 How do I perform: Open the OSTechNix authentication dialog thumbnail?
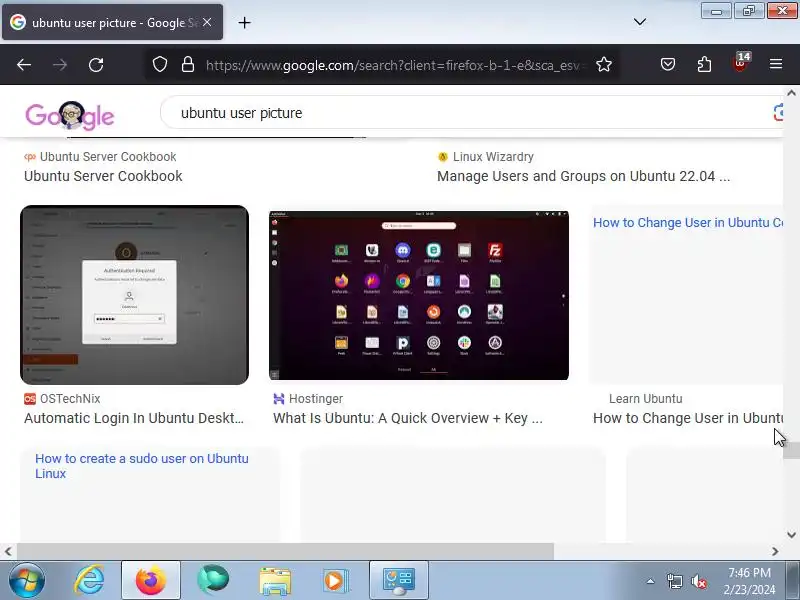[x=134, y=295]
